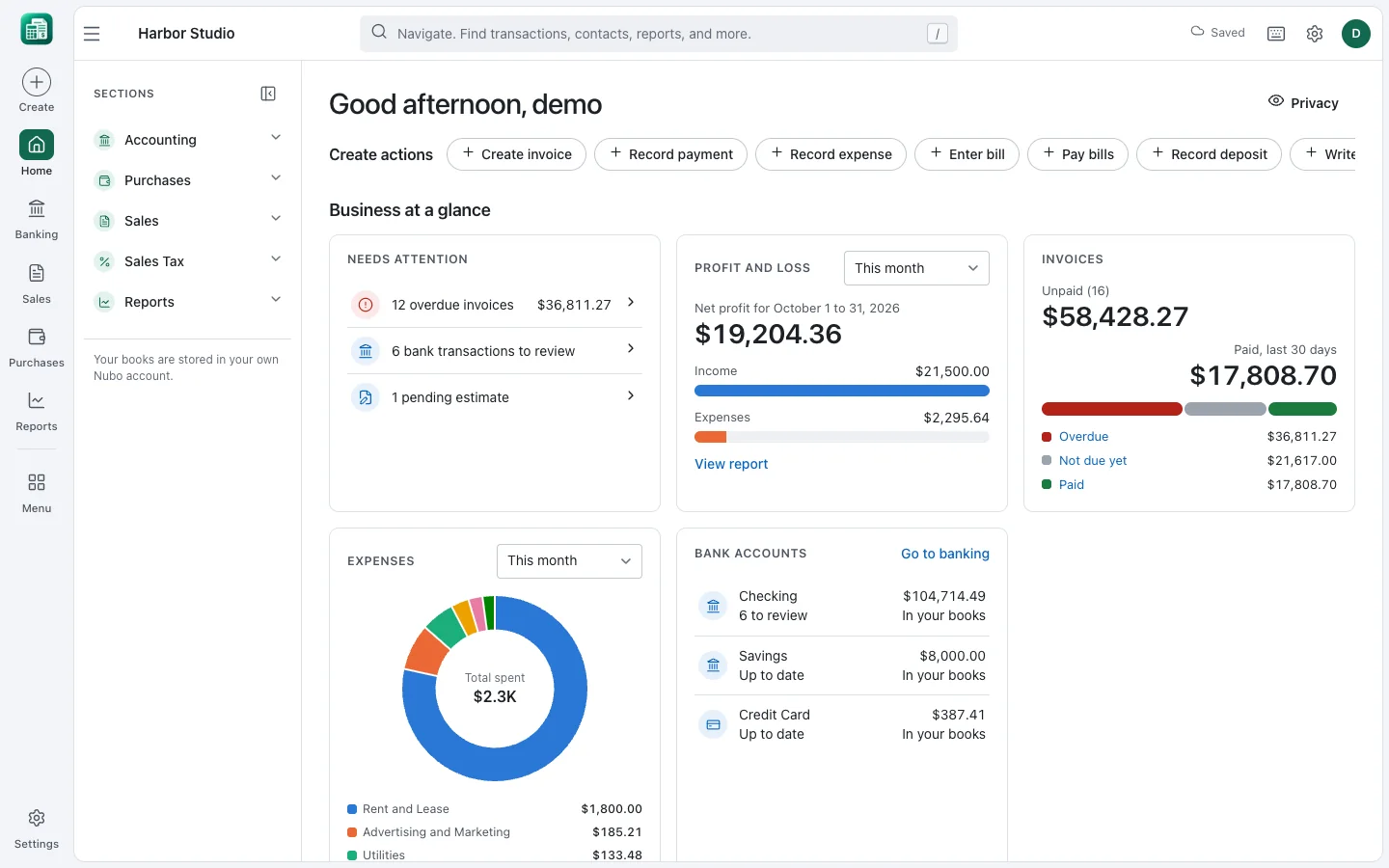Click the Checking account bank icon
Screen dimensions: 1389x868
point(713,606)
